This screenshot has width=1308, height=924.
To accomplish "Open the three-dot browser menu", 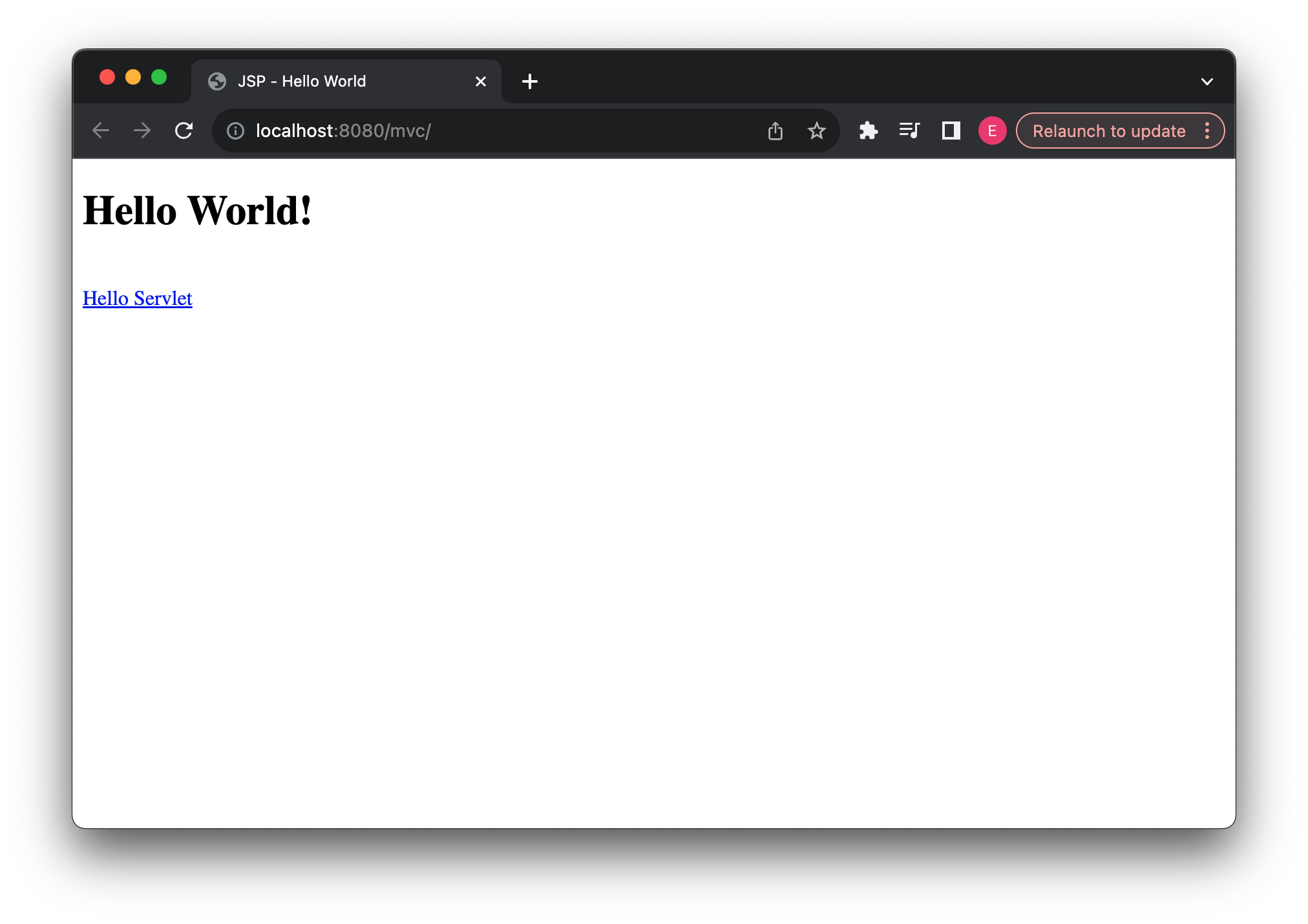I will click(1207, 131).
